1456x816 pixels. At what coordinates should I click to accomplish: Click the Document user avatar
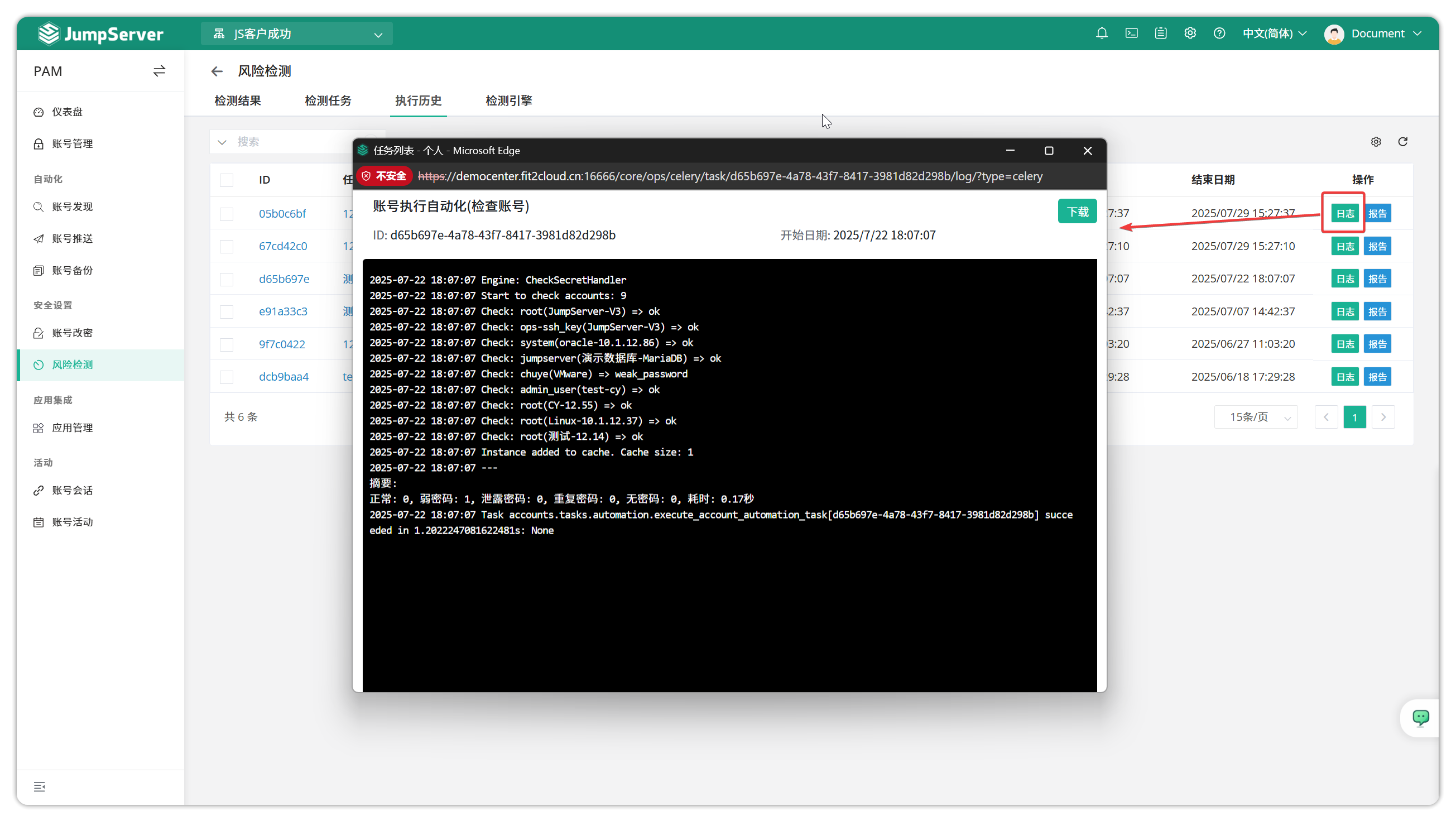1334,34
